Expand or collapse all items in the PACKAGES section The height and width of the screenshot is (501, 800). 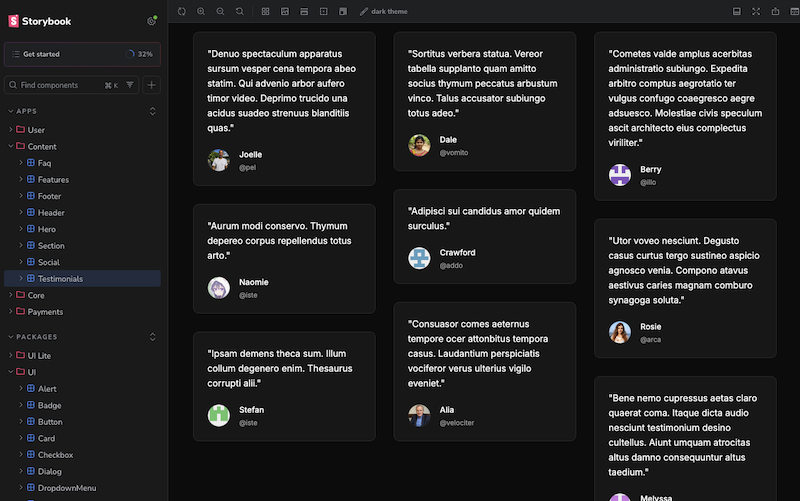click(153, 337)
